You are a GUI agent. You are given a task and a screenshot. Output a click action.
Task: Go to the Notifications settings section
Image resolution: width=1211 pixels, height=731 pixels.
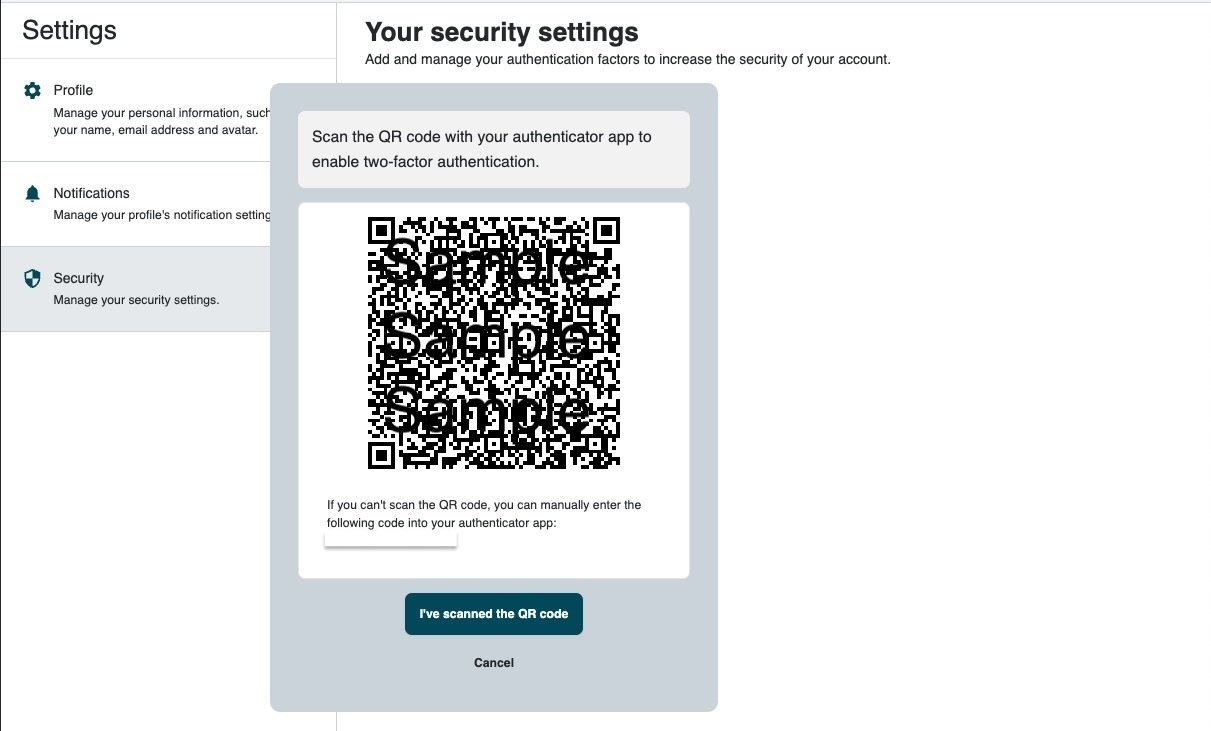(x=91, y=193)
